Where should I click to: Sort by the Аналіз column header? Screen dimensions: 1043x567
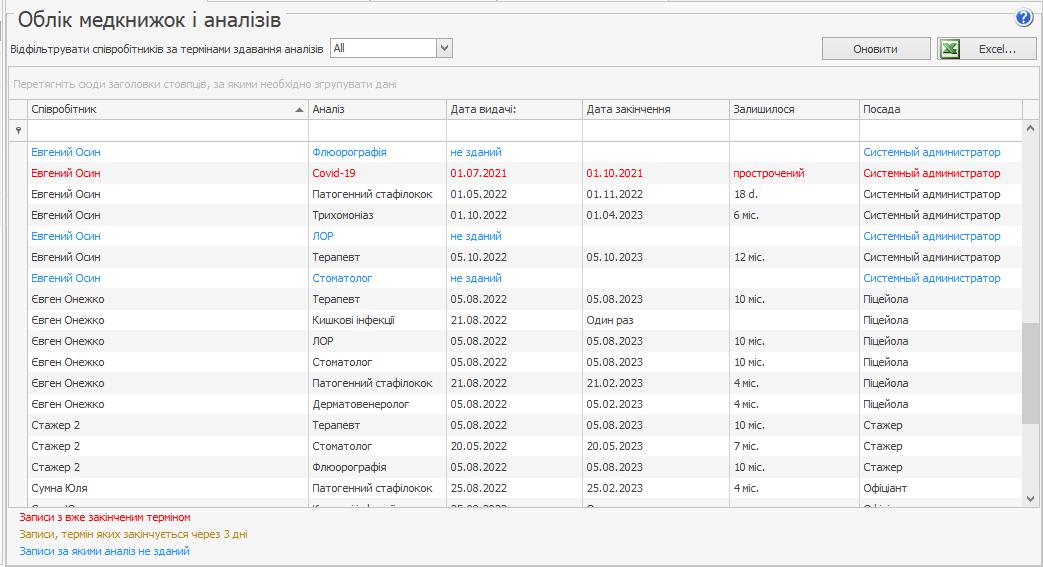coord(377,110)
